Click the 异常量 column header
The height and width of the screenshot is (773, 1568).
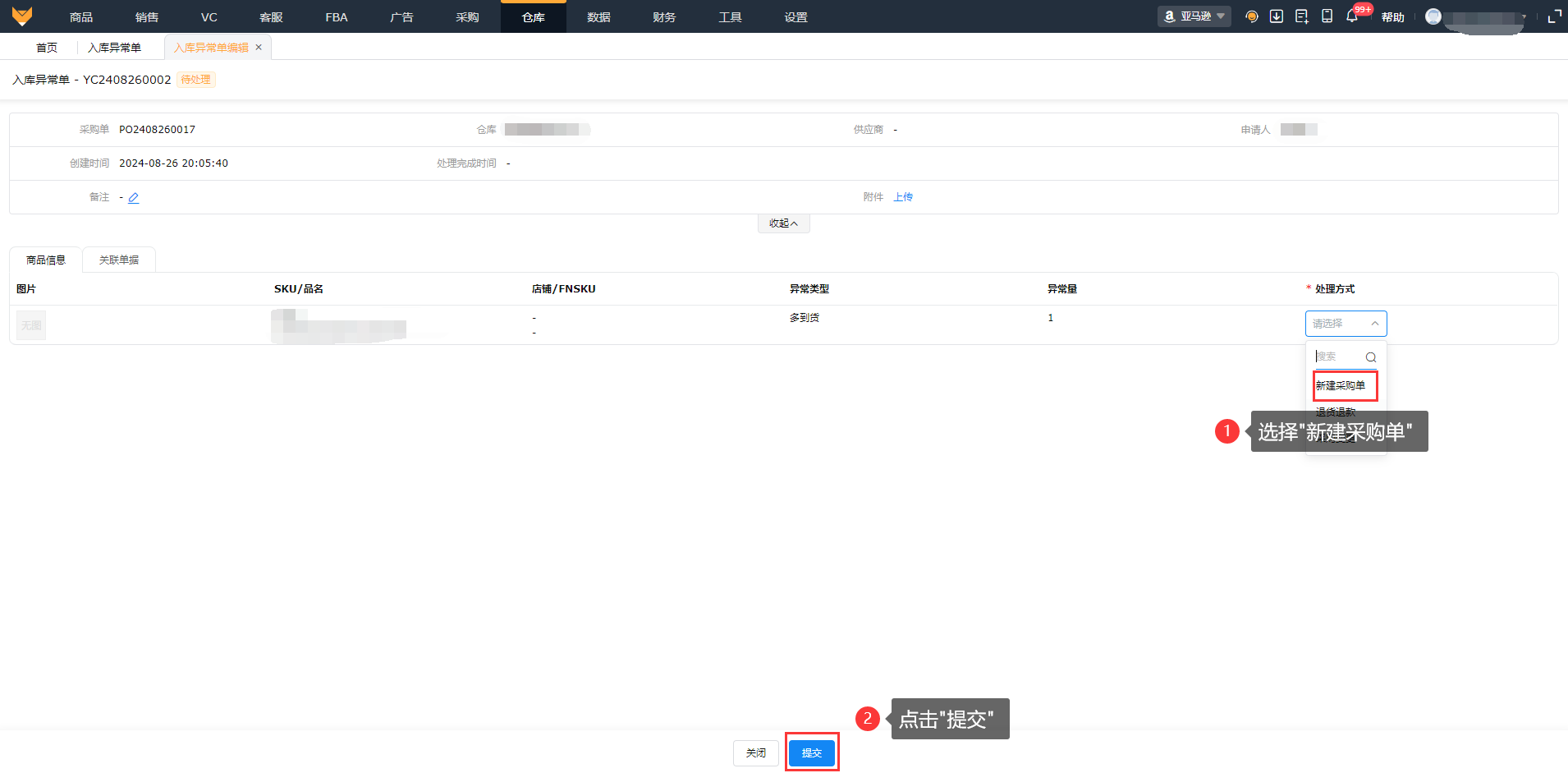(x=1062, y=289)
